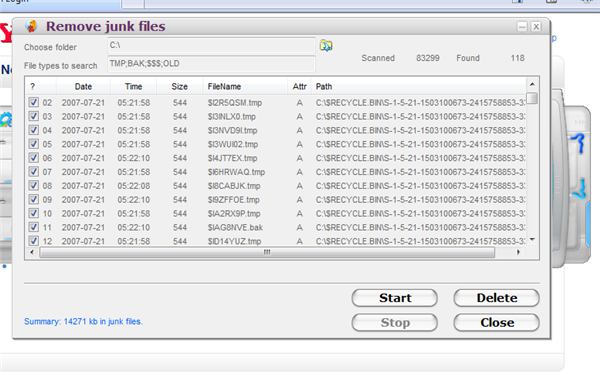This screenshot has width=600, height=372.
Task: Toggle the checkbox for row 12
Action: (34, 241)
